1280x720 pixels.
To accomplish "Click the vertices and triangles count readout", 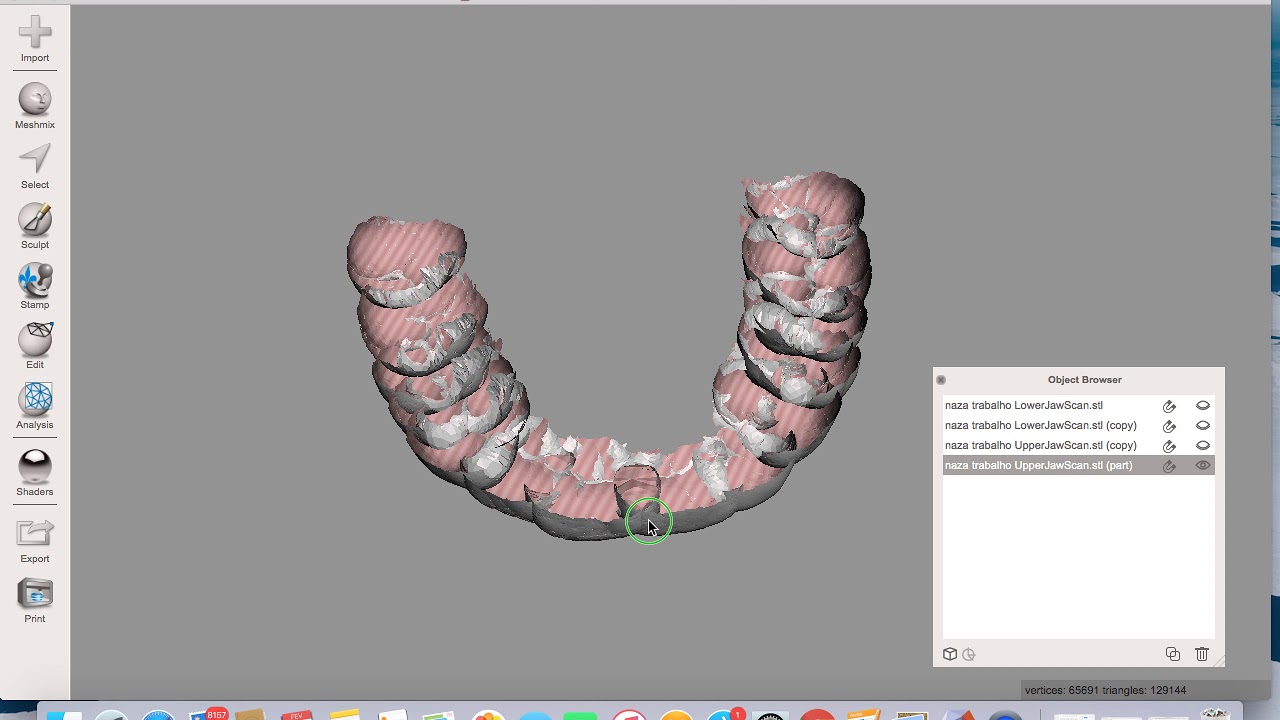I will (x=1105, y=690).
